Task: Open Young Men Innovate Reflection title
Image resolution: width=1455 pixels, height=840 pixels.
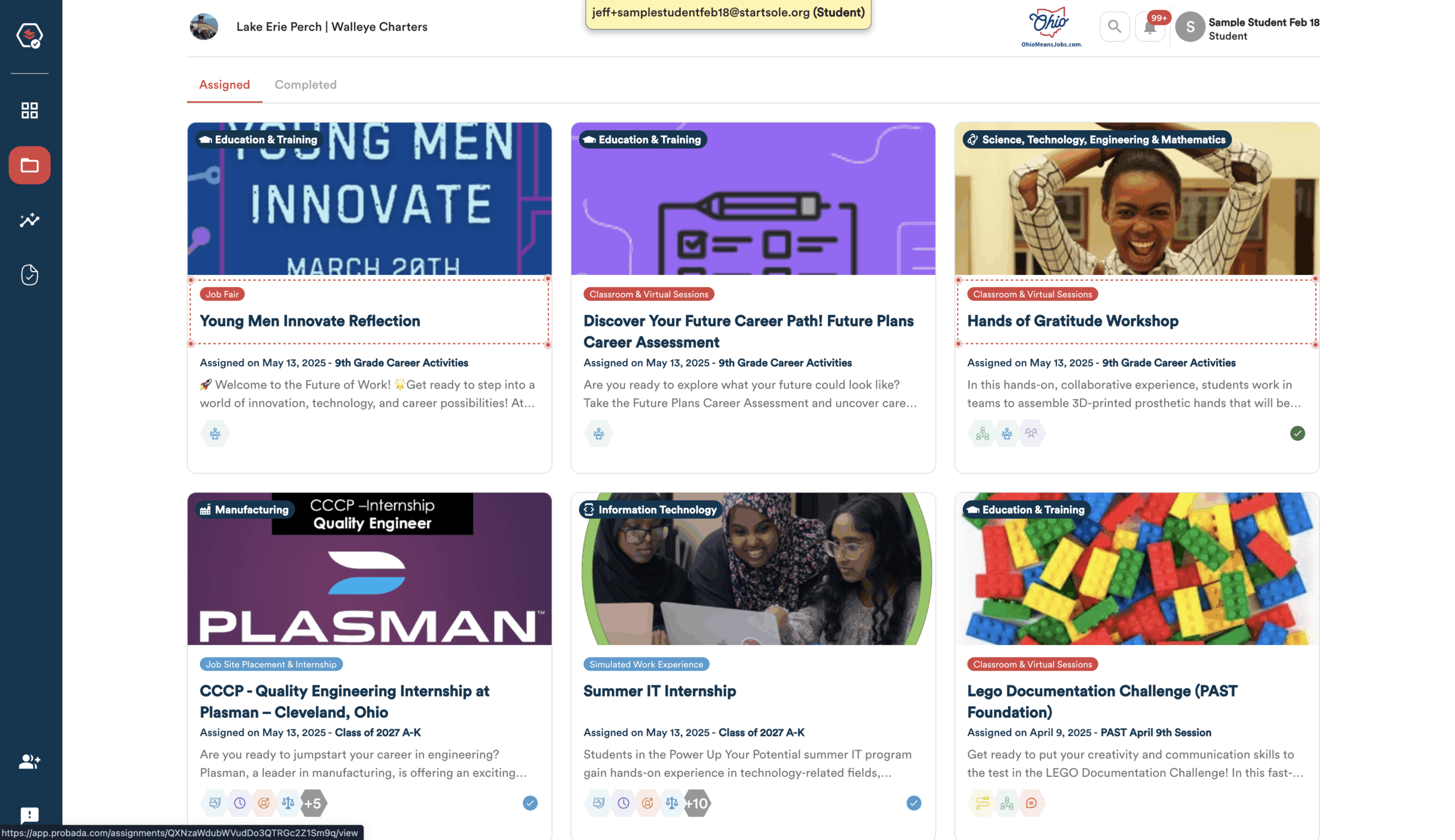Action: click(309, 321)
